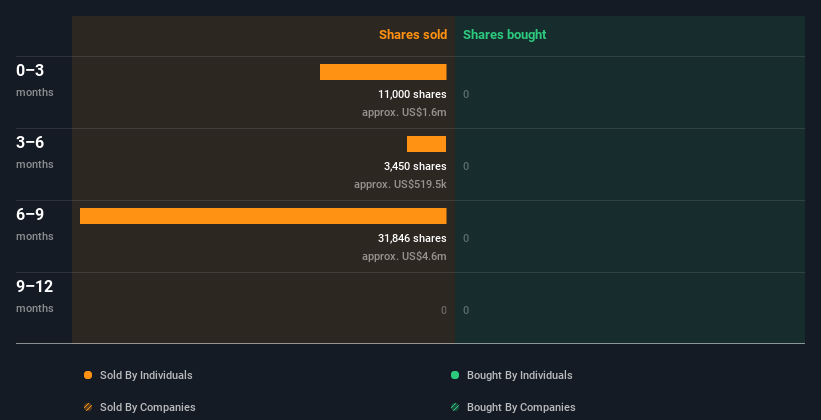Select the Shares bought column header
This screenshot has width=821, height=420.
tap(504, 35)
